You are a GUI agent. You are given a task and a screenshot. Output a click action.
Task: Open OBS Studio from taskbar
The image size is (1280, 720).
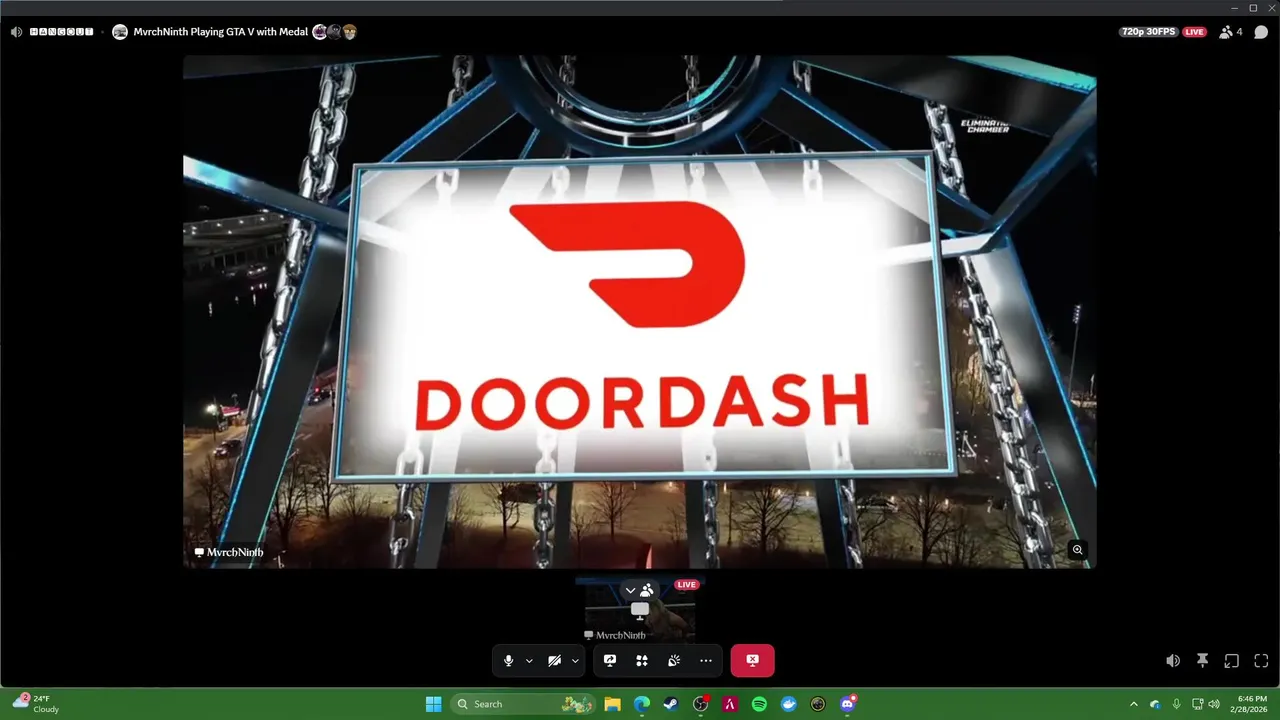coord(701,704)
